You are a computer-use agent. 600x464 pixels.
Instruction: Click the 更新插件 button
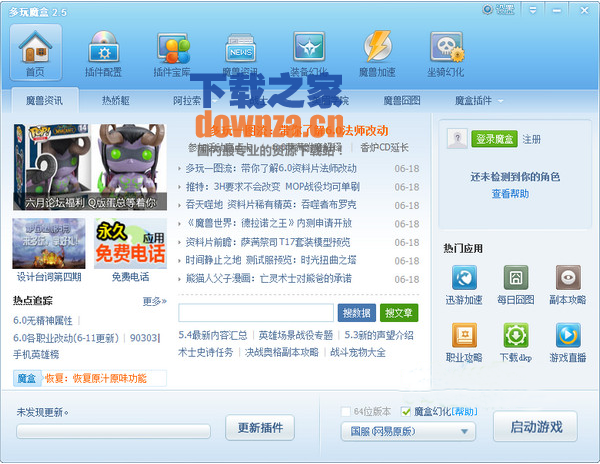(x=260, y=427)
